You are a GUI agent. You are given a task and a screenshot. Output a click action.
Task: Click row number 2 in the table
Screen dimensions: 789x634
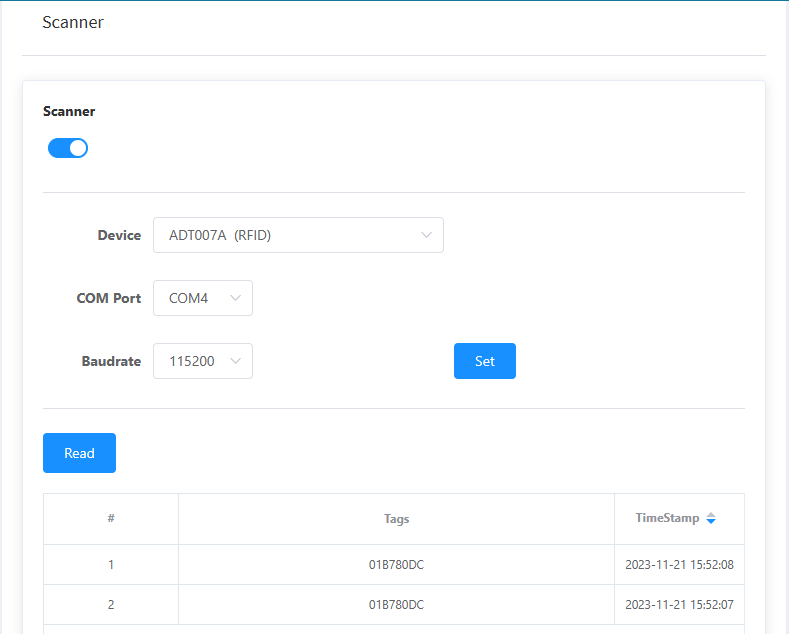point(111,605)
